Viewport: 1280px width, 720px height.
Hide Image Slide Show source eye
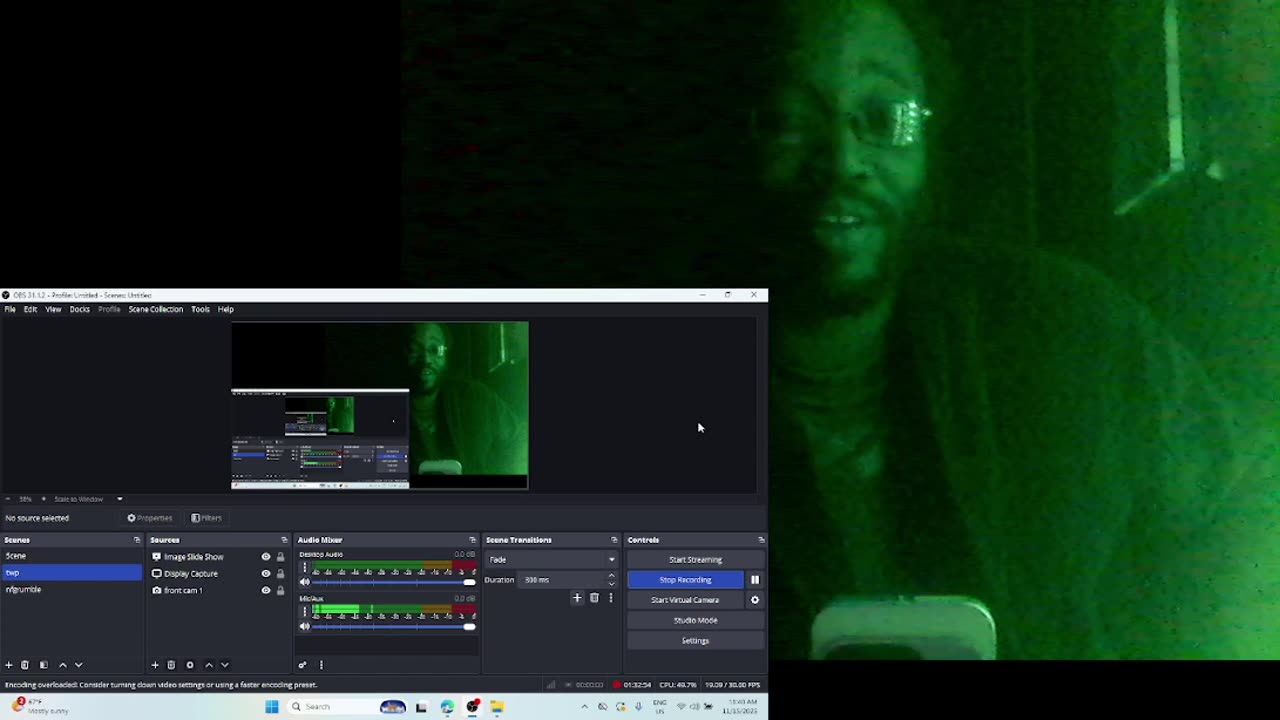[266, 557]
